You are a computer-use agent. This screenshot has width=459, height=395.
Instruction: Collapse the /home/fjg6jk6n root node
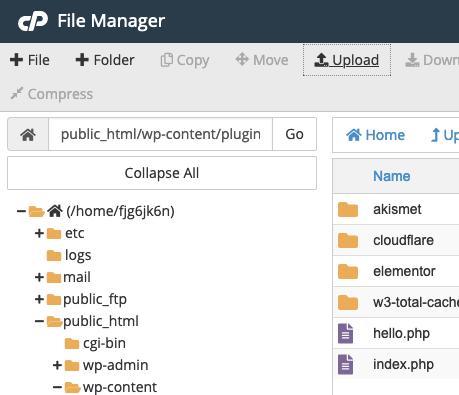(x=21, y=211)
